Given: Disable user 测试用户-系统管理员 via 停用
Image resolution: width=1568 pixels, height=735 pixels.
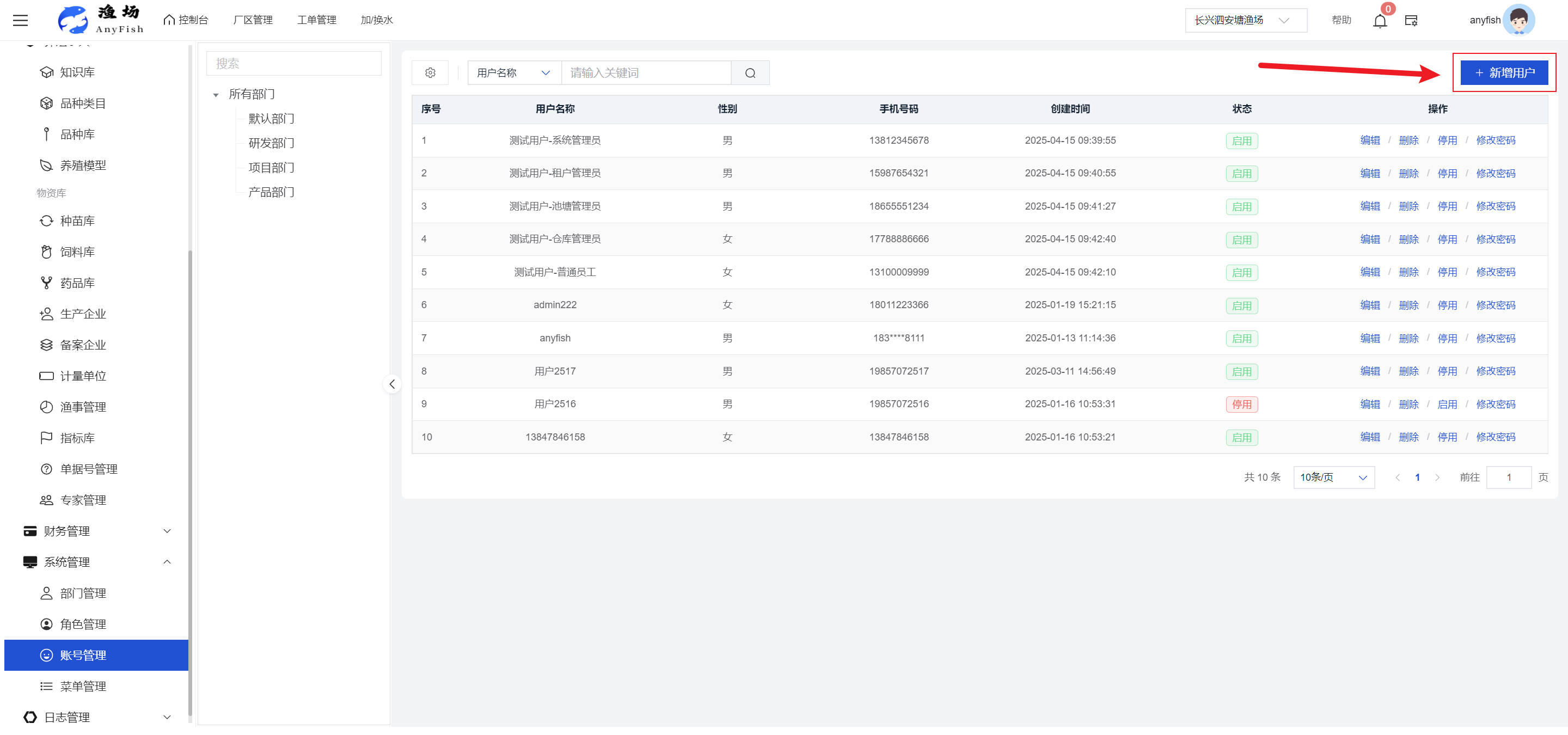Looking at the screenshot, I should (x=1447, y=140).
